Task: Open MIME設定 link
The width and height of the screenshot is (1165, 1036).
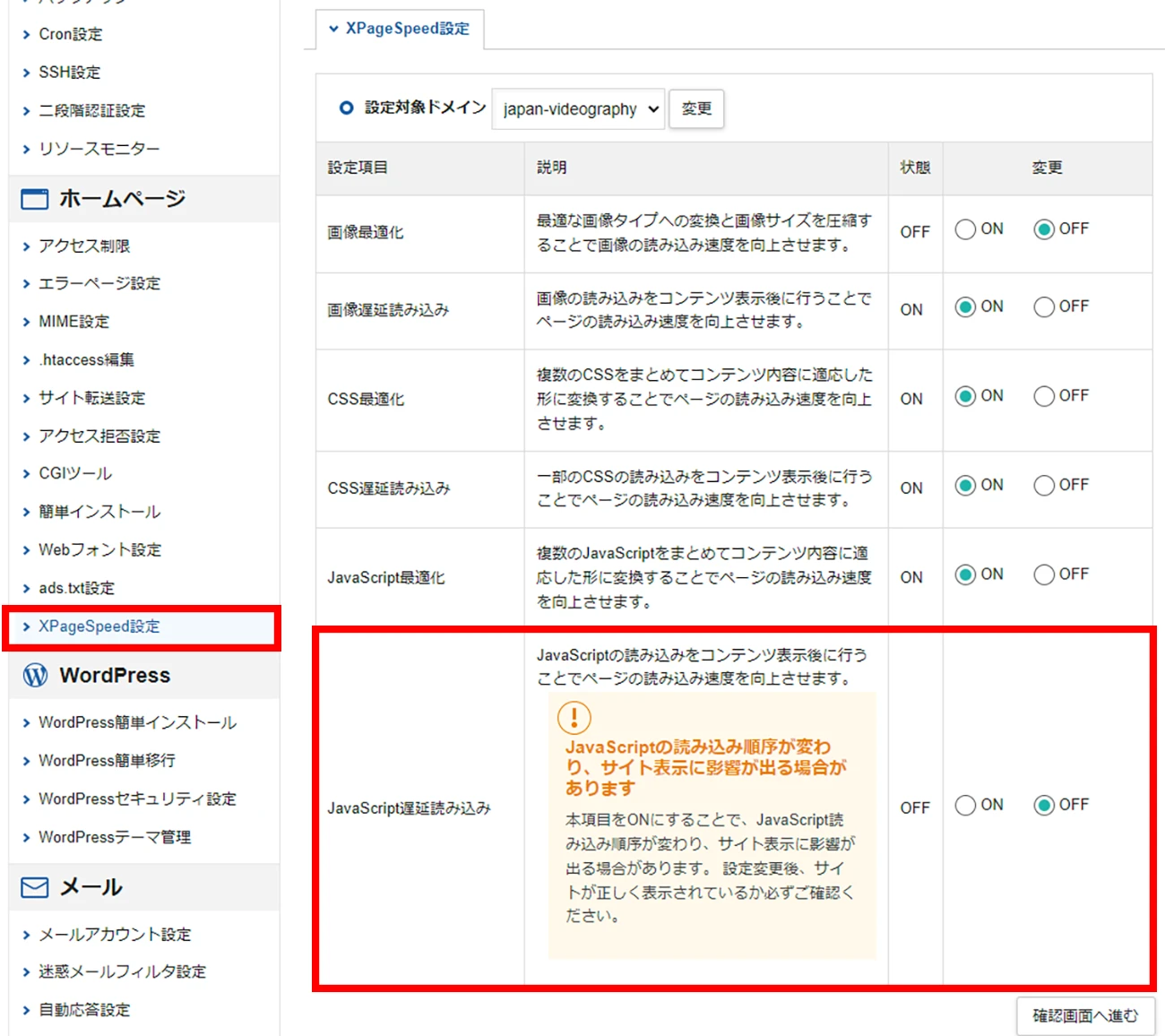Action: [x=74, y=322]
